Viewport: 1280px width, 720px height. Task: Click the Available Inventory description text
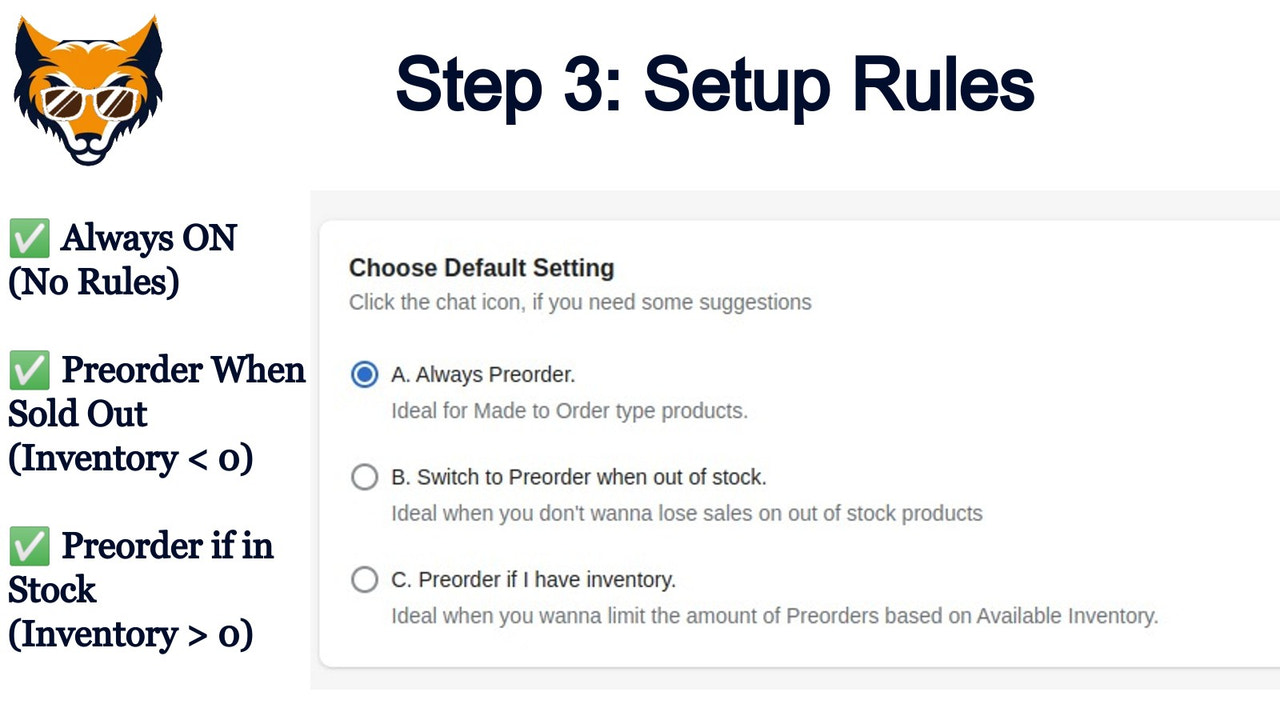[x=774, y=615]
